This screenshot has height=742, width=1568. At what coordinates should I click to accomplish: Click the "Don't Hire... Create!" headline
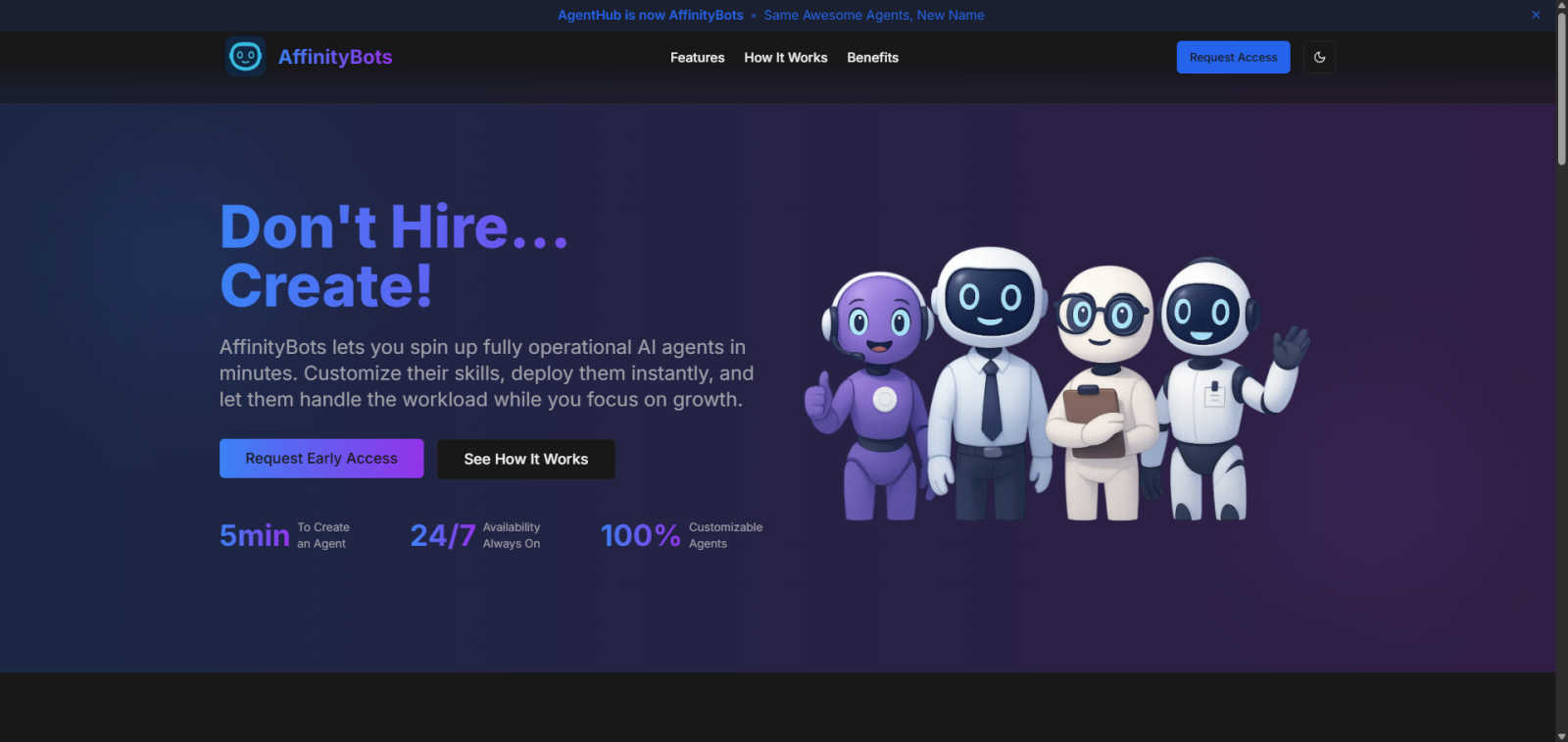click(394, 256)
